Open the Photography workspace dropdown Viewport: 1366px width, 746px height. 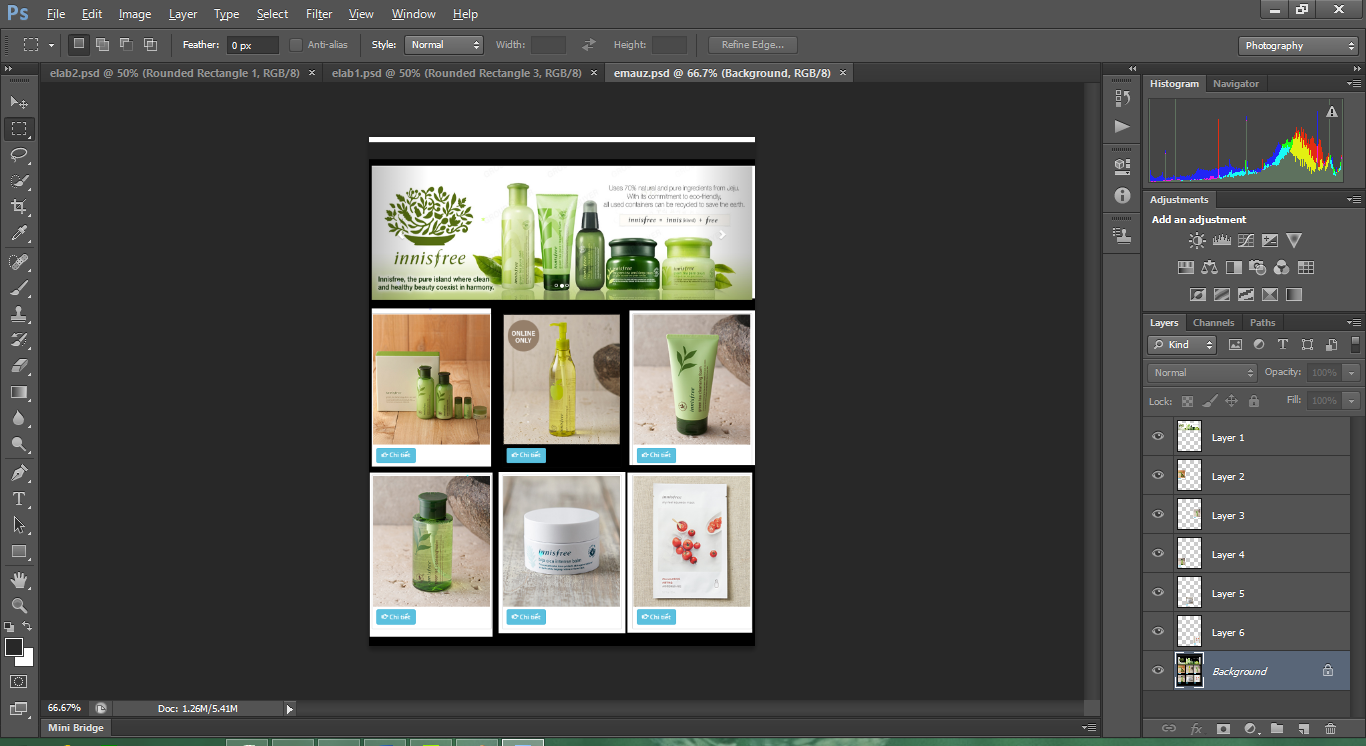point(1298,46)
